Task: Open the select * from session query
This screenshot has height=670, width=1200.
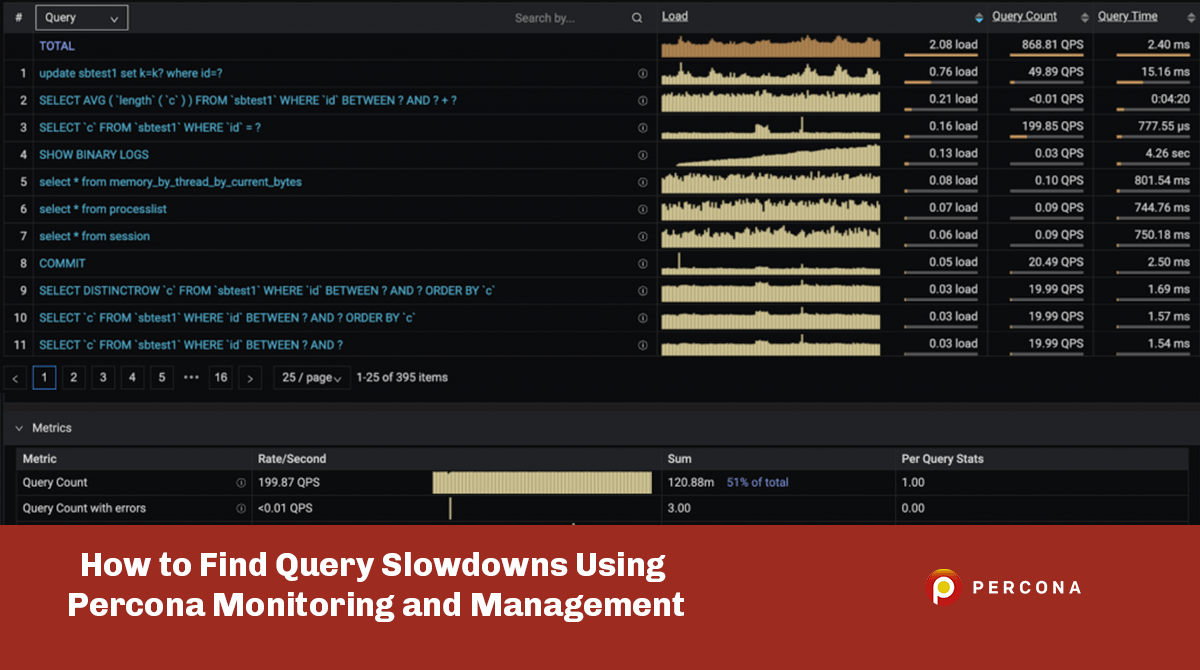Action: (x=94, y=236)
